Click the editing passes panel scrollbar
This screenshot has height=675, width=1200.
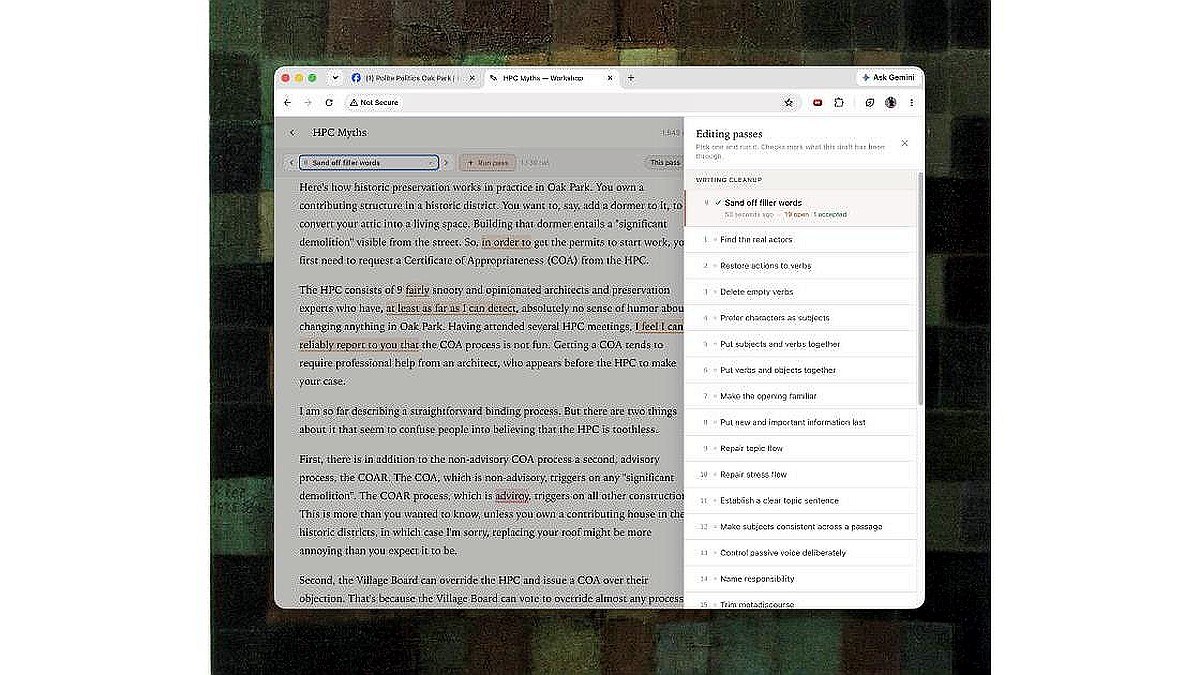[x=920, y=290]
